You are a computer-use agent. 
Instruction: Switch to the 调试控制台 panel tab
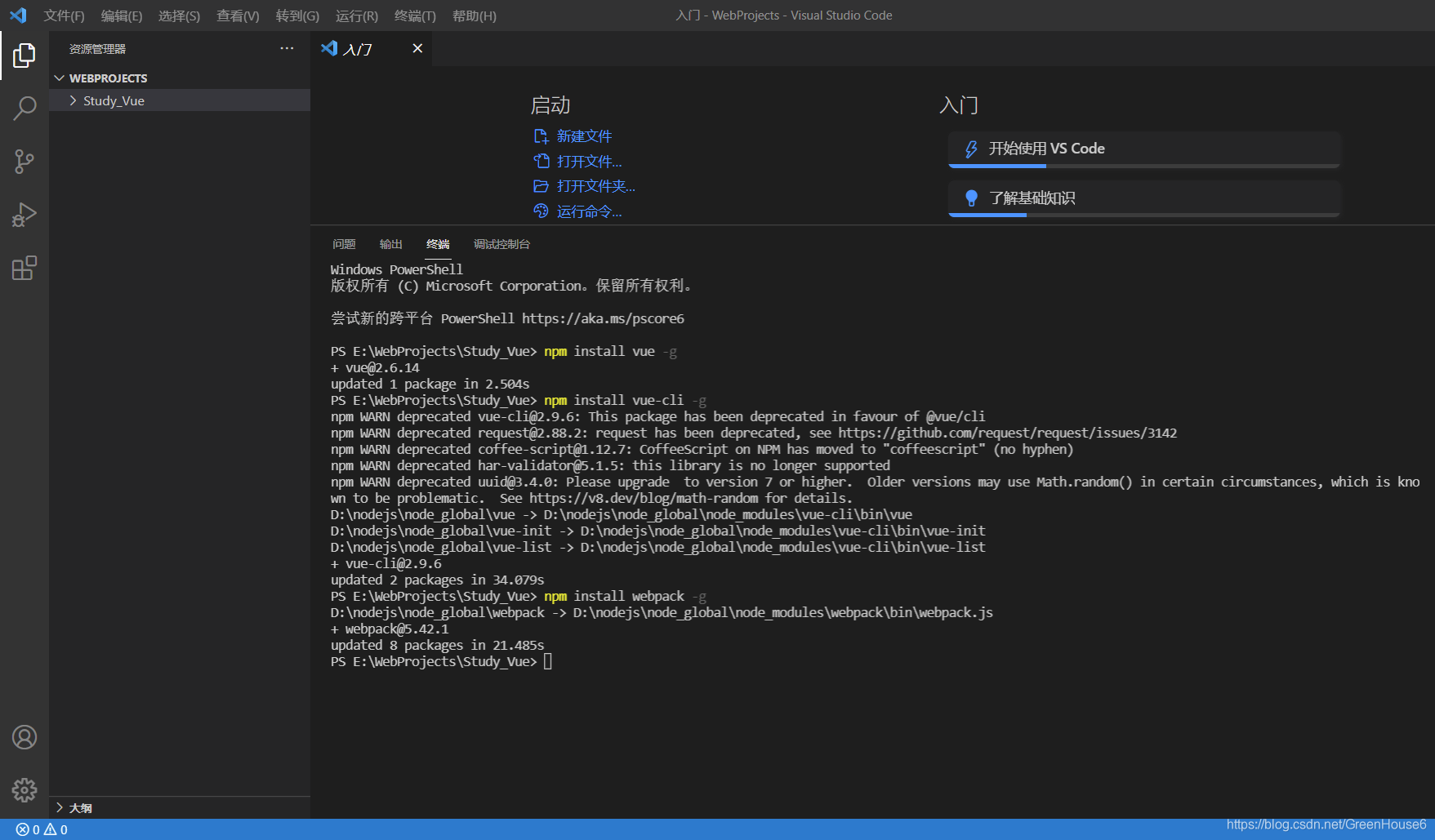pos(501,244)
